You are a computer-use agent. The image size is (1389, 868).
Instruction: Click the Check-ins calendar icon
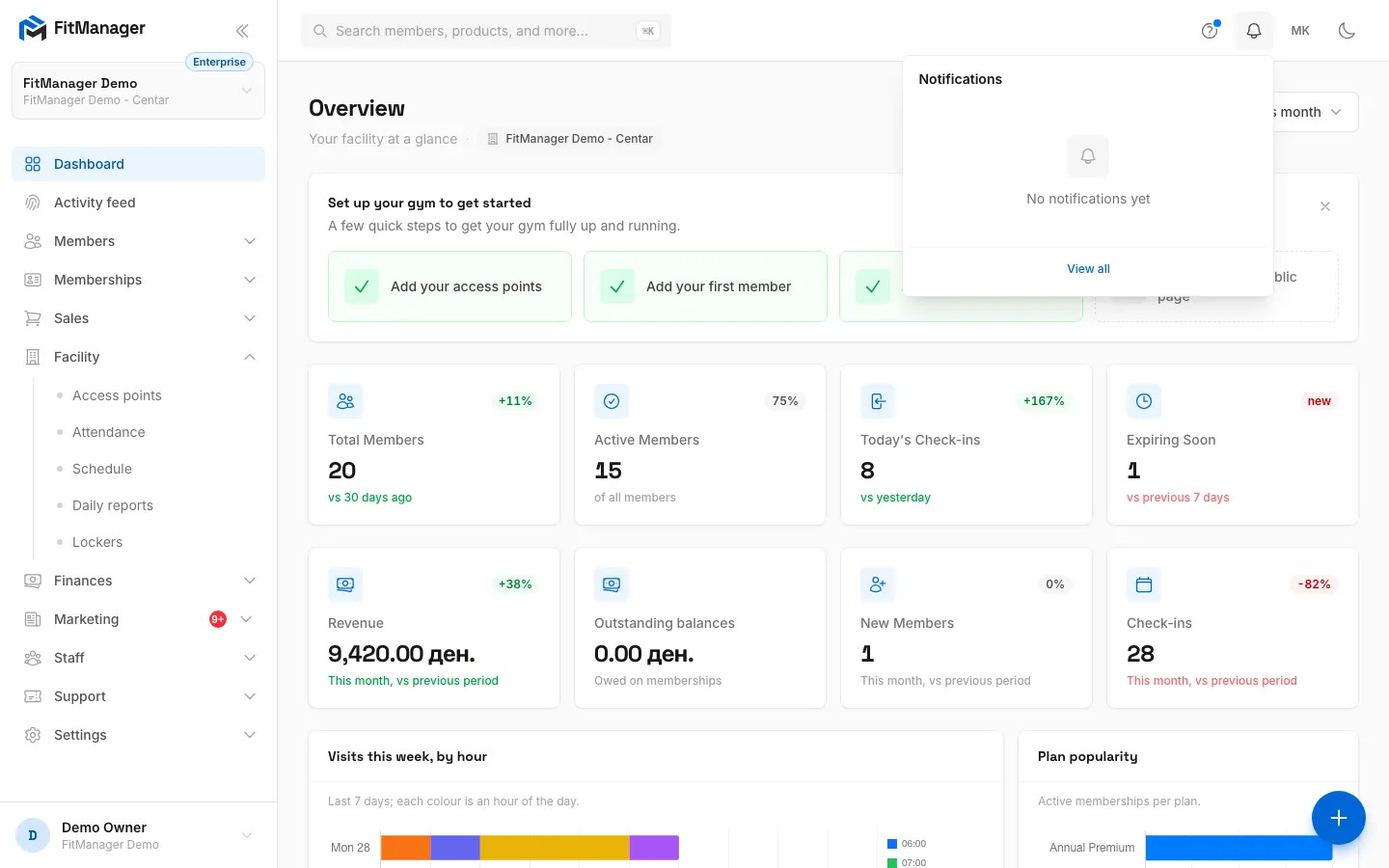click(1144, 584)
